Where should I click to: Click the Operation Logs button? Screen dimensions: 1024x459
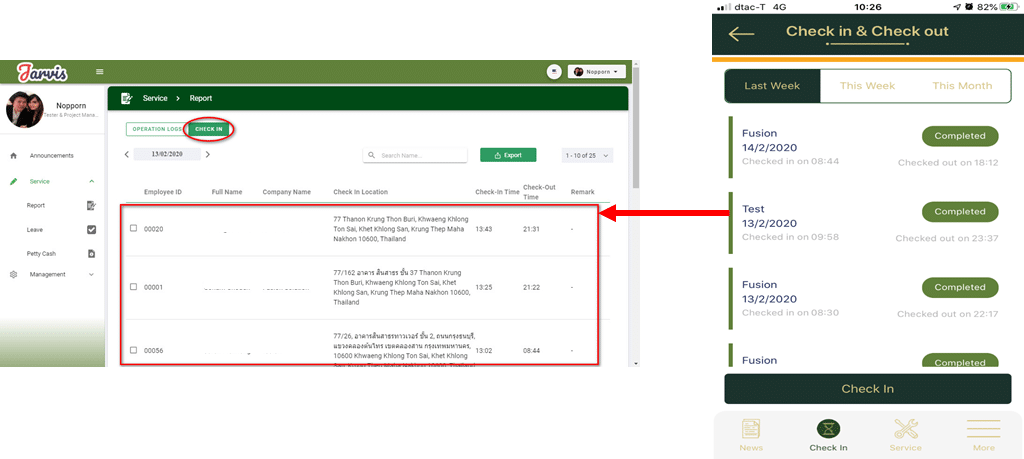pos(156,129)
